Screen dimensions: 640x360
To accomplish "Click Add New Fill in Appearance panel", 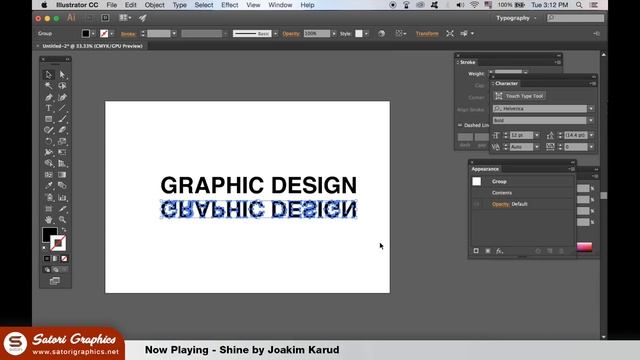I will tap(488, 251).
